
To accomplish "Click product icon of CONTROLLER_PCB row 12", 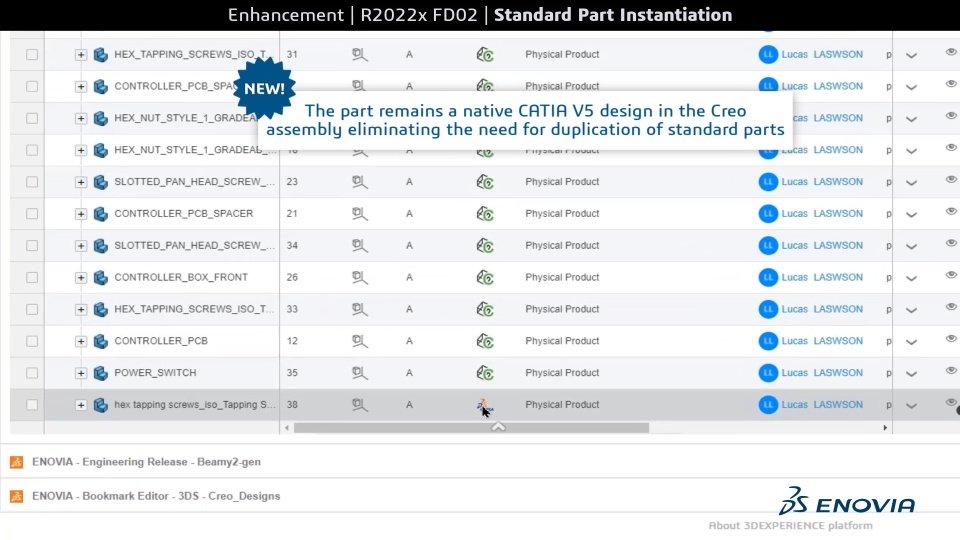I will click(x=100, y=341).
